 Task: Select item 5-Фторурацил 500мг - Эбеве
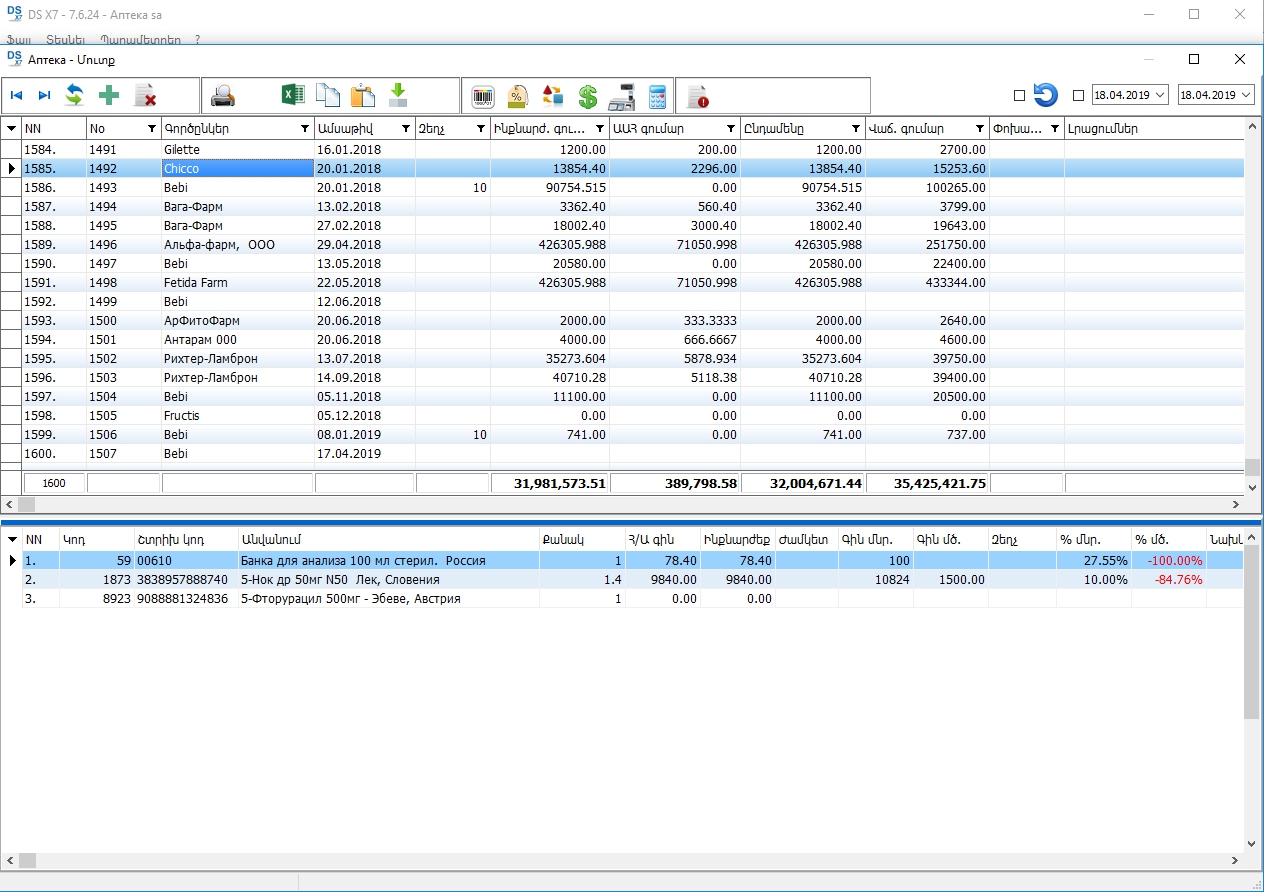pyautogui.click(x=388, y=599)
